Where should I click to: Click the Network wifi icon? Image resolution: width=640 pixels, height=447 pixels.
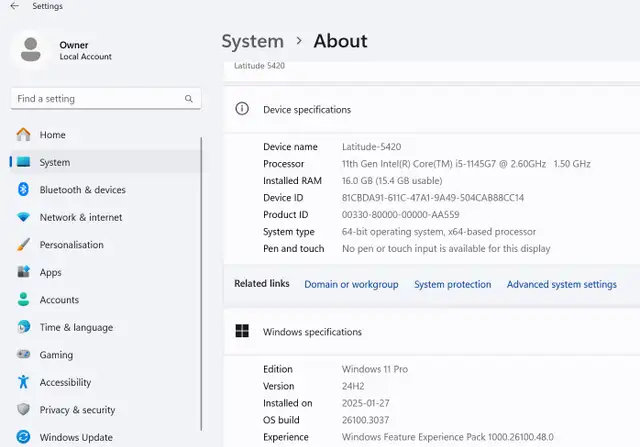tap(23, 217)
